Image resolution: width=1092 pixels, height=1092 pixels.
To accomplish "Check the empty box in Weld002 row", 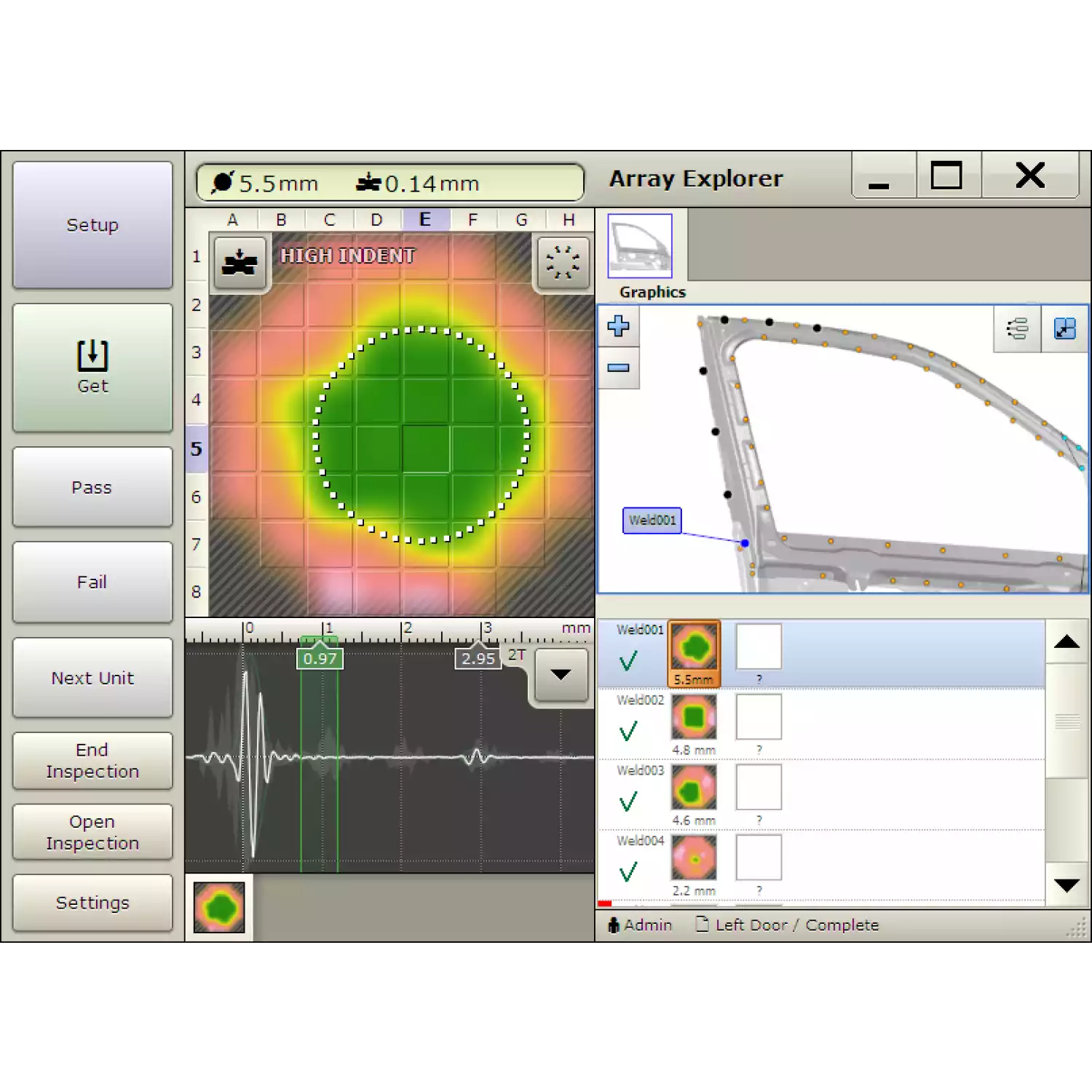I will coord(759,716).
